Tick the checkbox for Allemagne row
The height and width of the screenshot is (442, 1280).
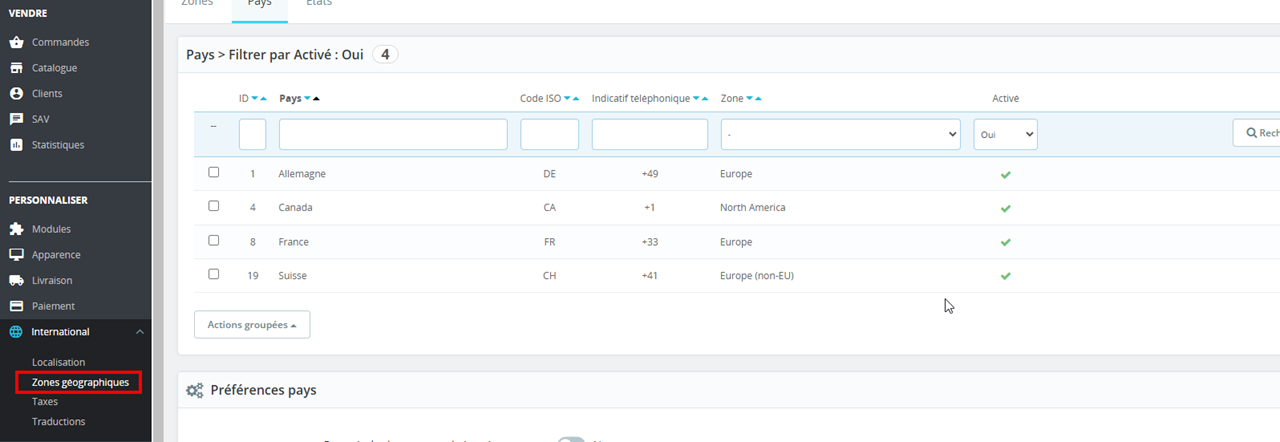tap(213, 172)
